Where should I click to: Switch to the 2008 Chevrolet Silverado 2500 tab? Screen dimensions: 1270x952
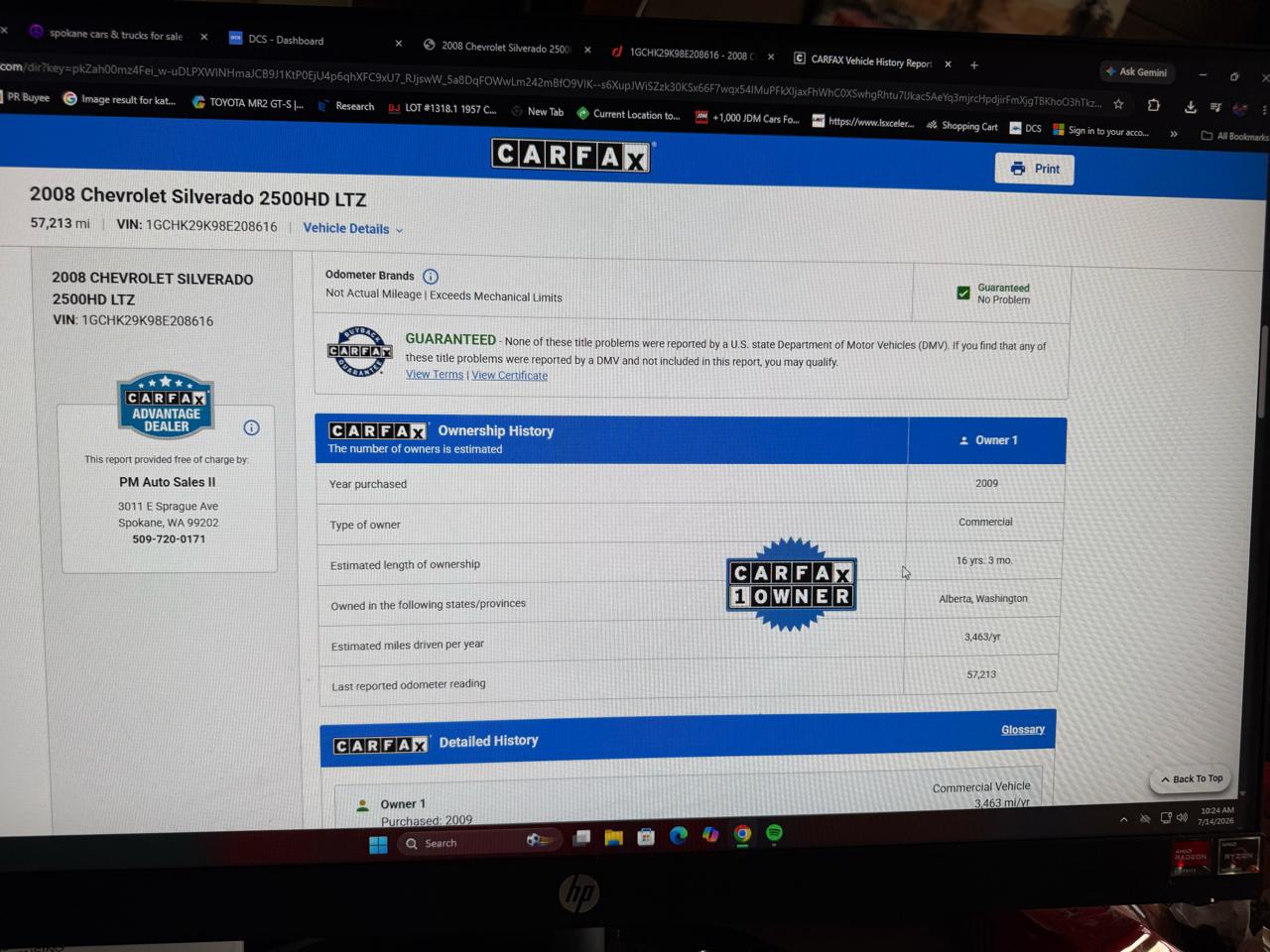coord(506,47)
